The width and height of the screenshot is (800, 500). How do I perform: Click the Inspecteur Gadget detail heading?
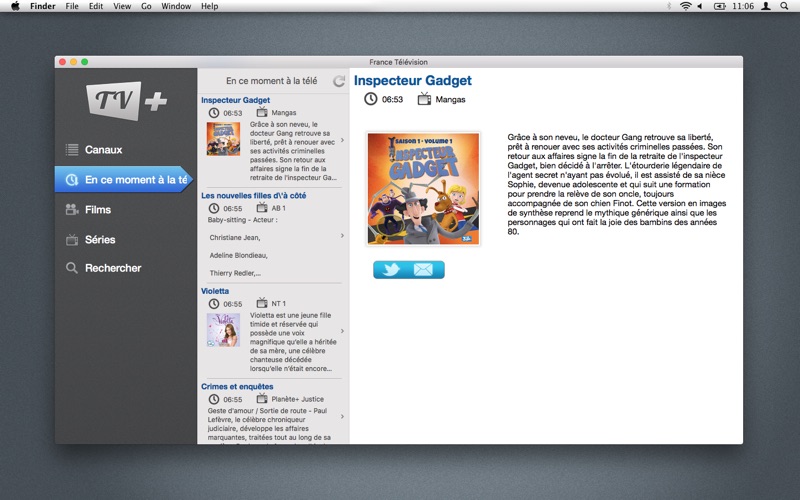(x=413, y=81)
